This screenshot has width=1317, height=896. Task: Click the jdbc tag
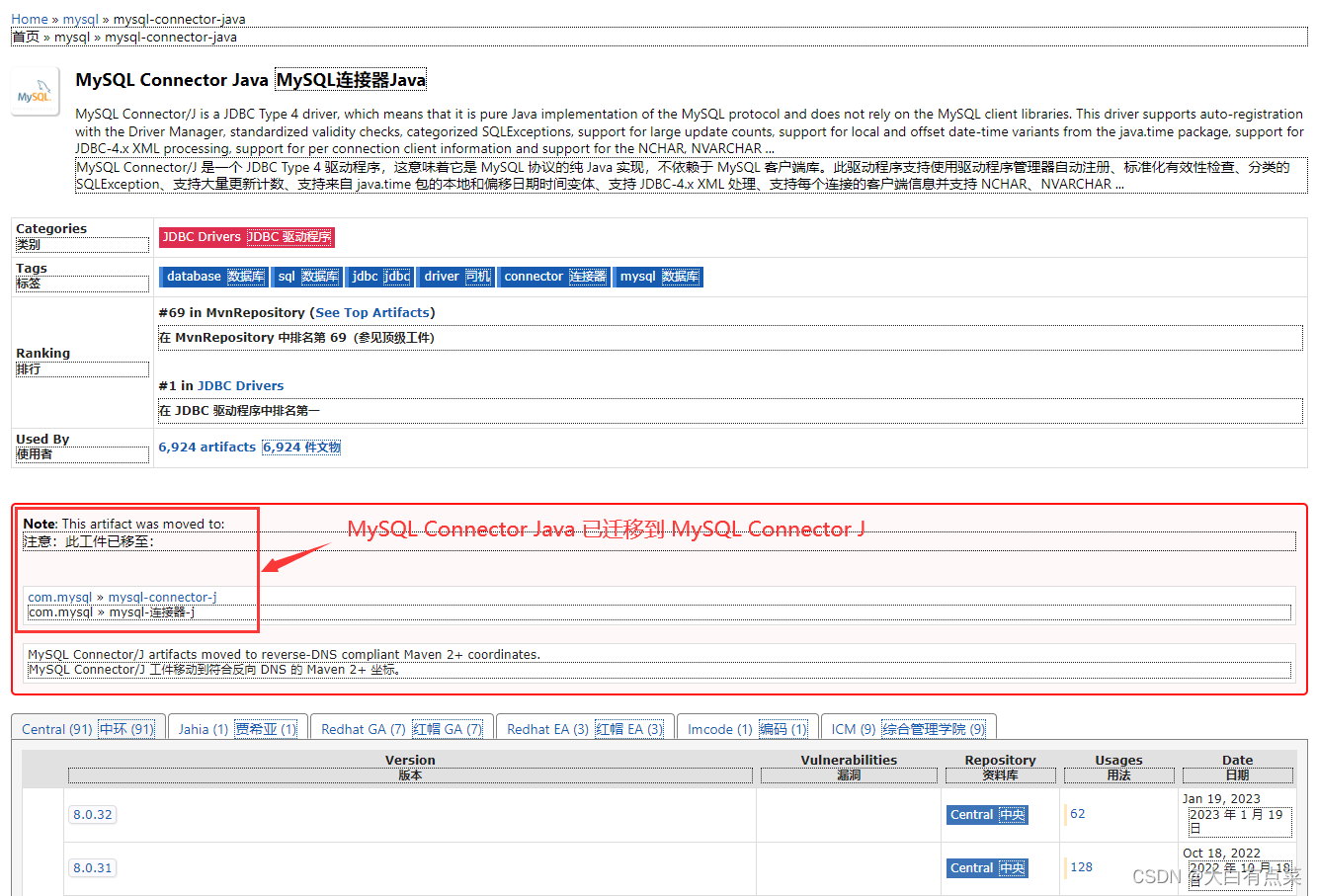tap(380, 277)
